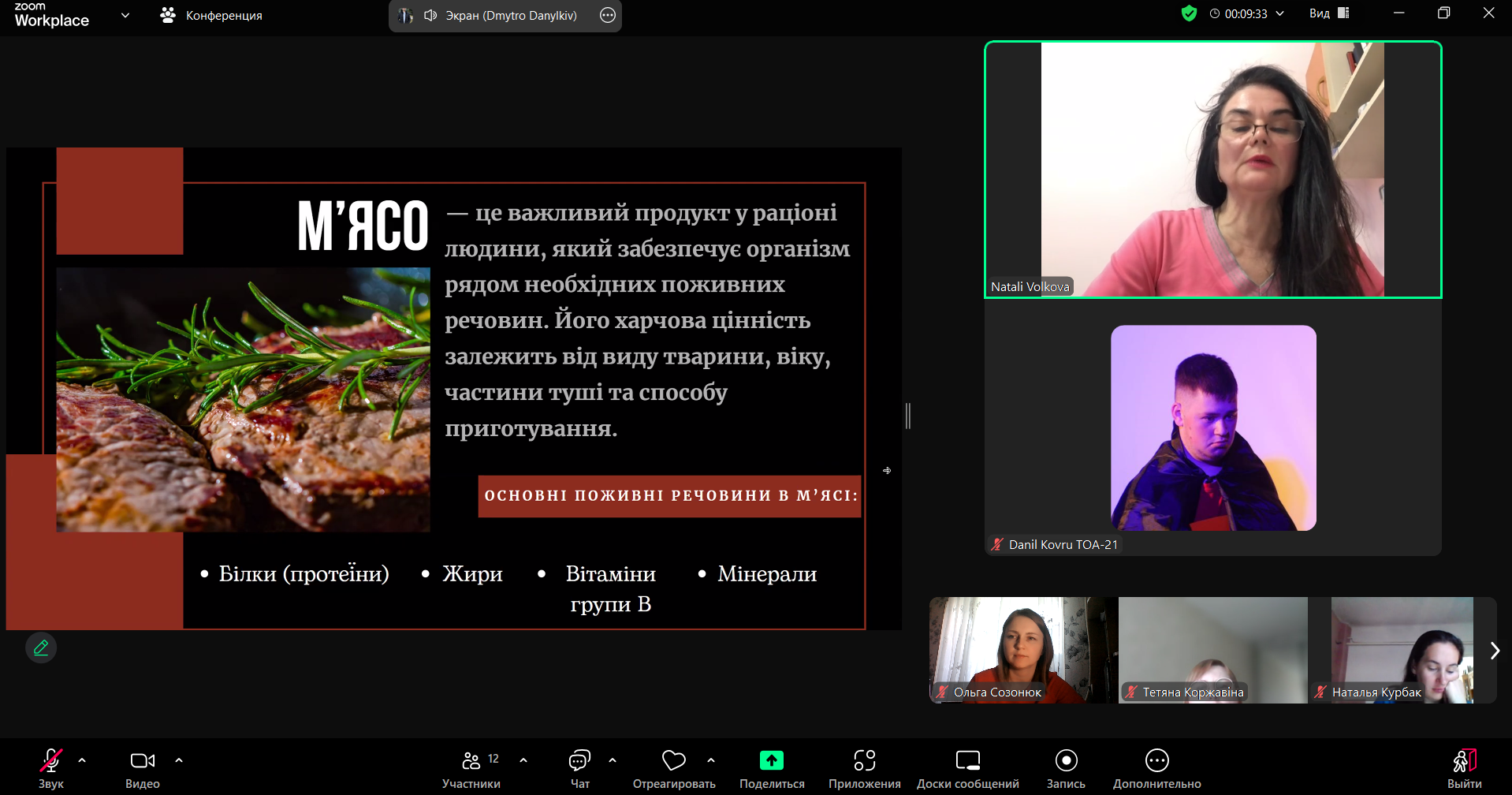The height and width of the screenshot is (795, 1512).
Task: Expand audio options arrow next to Звук
Action: (82, 760)
